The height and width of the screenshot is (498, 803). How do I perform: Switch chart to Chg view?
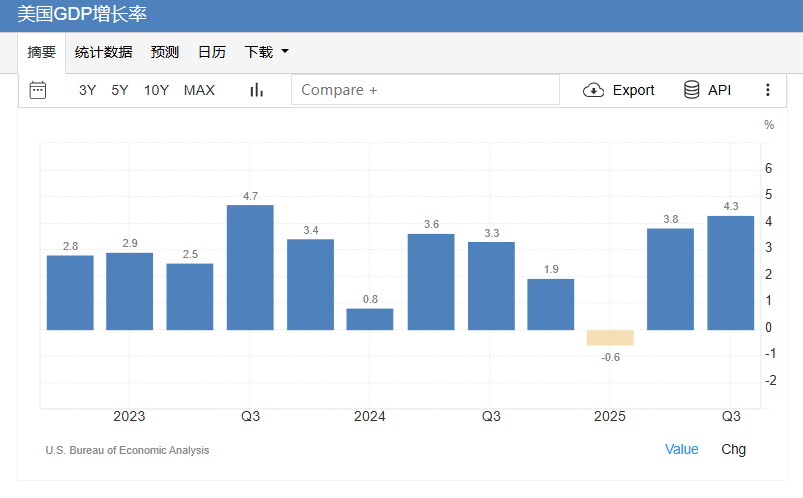pos(733,449)
